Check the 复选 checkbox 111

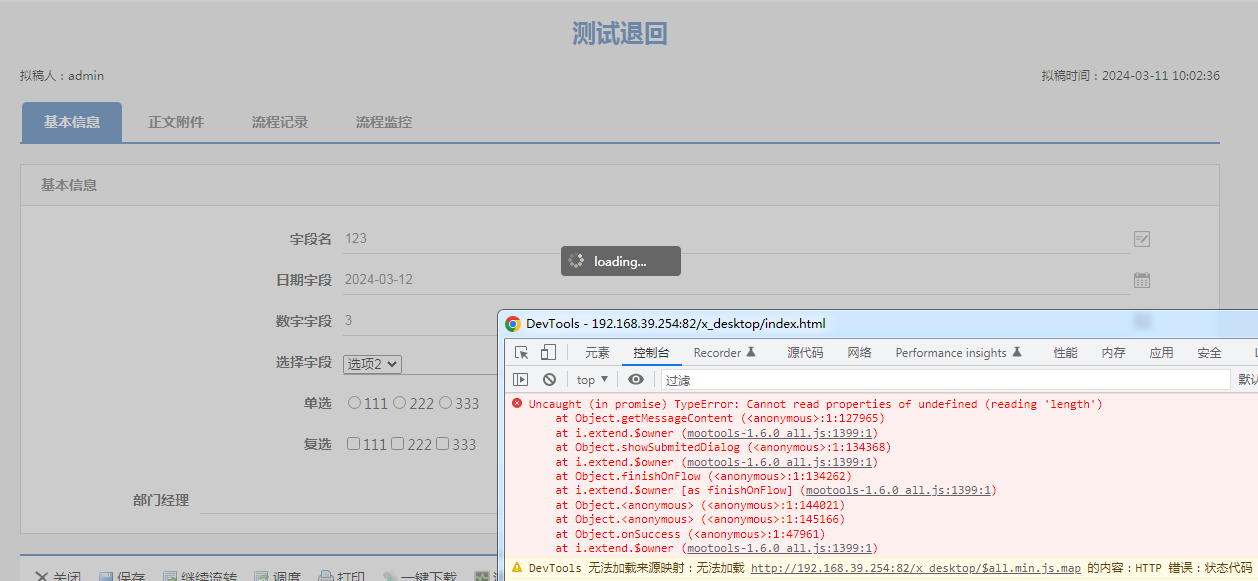pos(353,444)
